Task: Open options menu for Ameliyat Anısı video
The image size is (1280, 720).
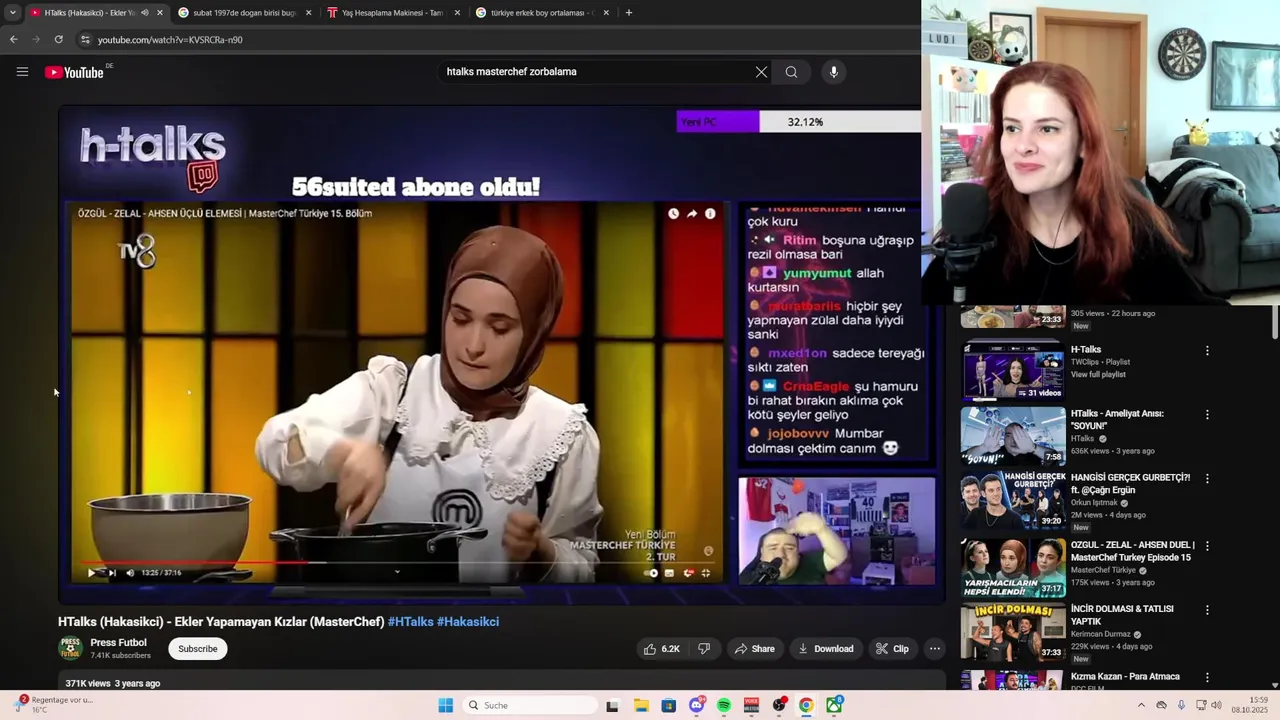Action: (1207, 415)
